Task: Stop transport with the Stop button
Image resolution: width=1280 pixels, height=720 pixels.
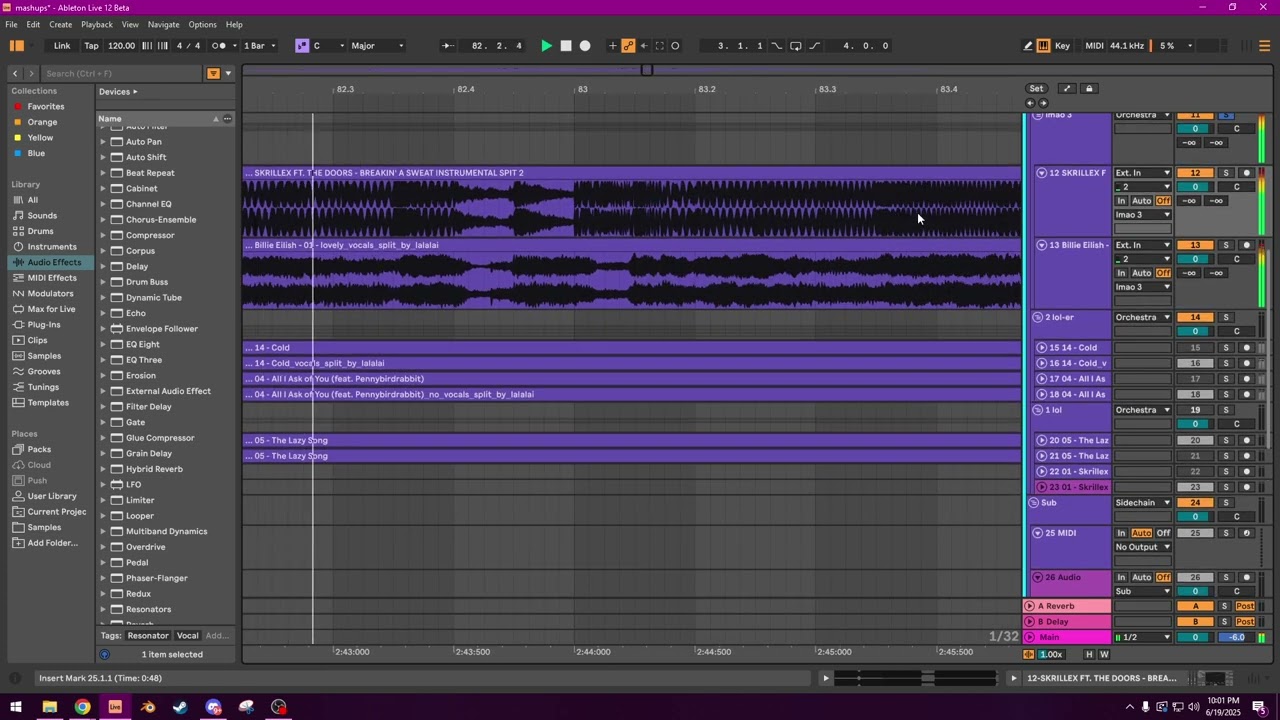Action: (566, 46)
